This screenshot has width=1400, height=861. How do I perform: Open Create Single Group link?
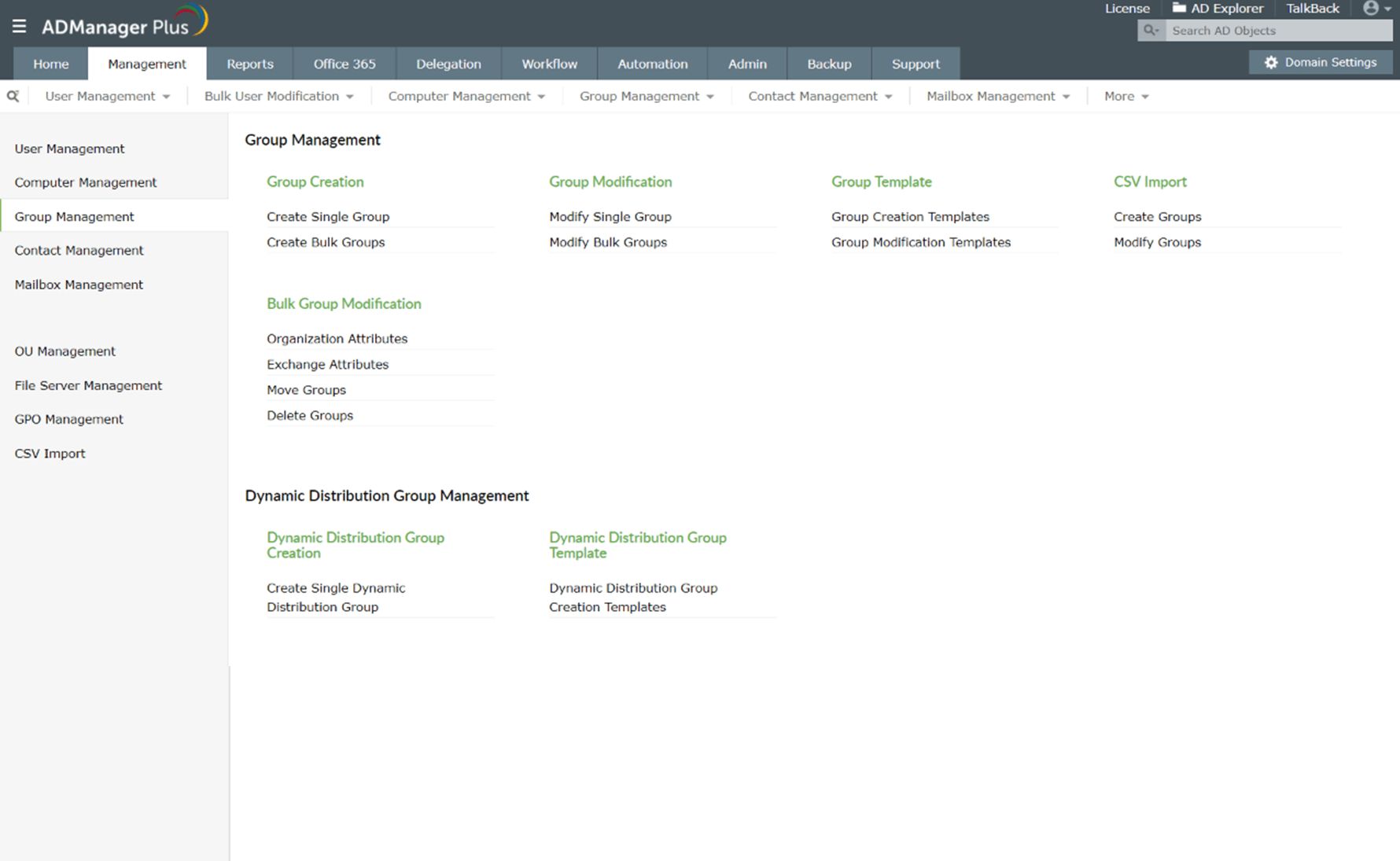[328, 216]
